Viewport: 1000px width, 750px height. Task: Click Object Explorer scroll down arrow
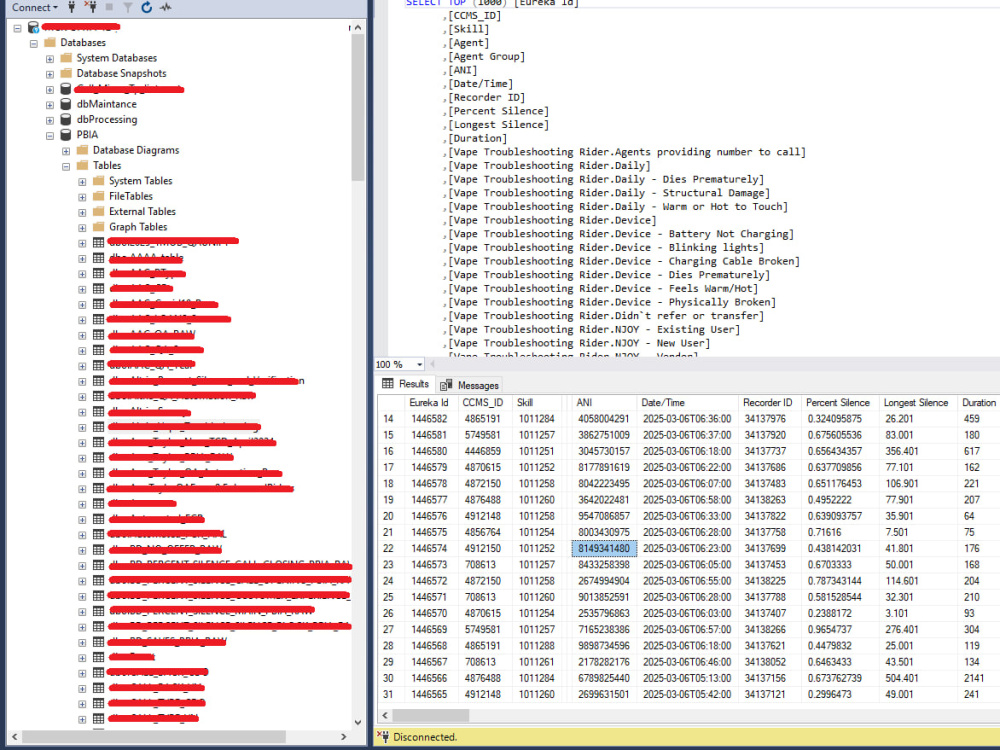(358, 723)
